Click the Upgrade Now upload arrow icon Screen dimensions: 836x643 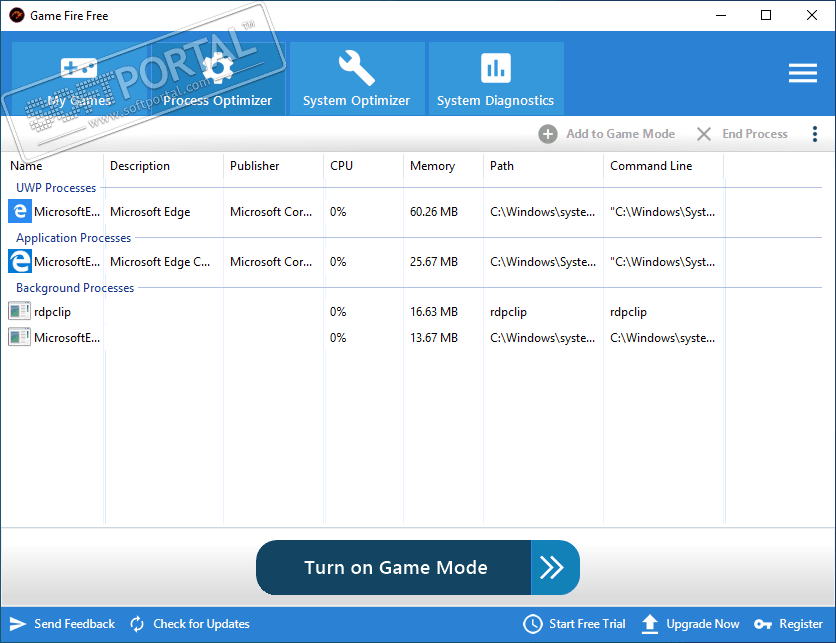pyautogui.click(x=650, y=624)
